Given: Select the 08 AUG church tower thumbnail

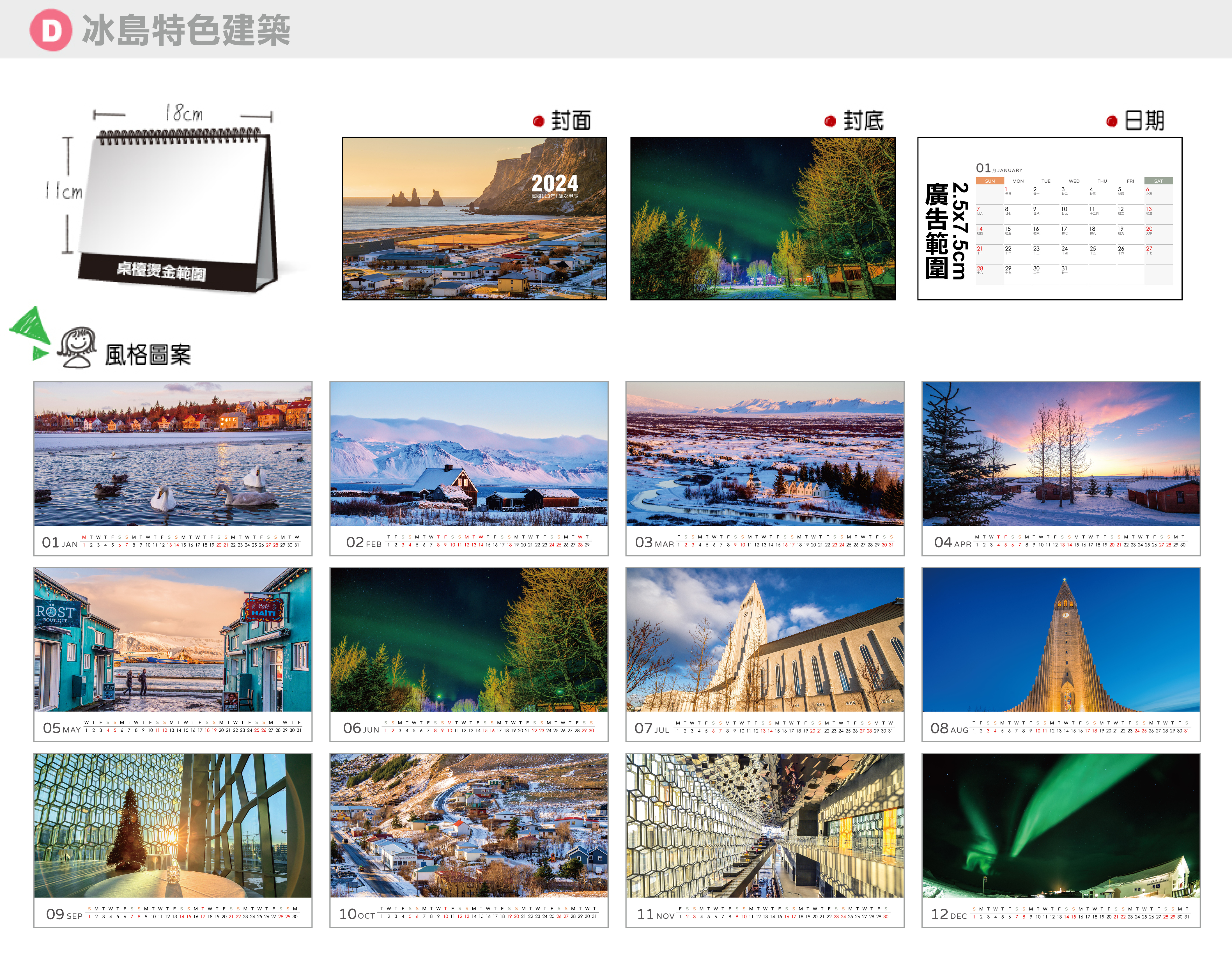Looking at the screenshot, I should 1061,640.
